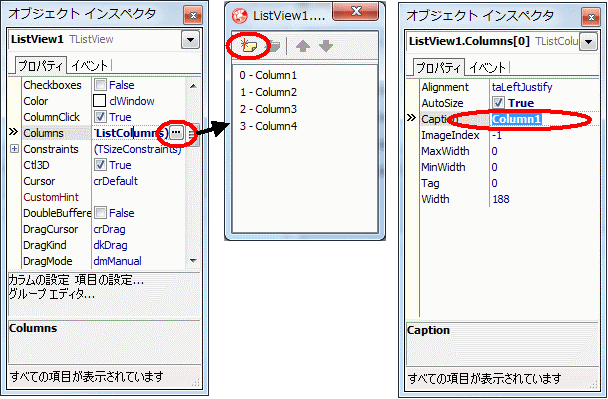Close the ListView1 column editor window
Image resolution: width=608 pixels, height=399 pixels.
[x=356, y=10]
